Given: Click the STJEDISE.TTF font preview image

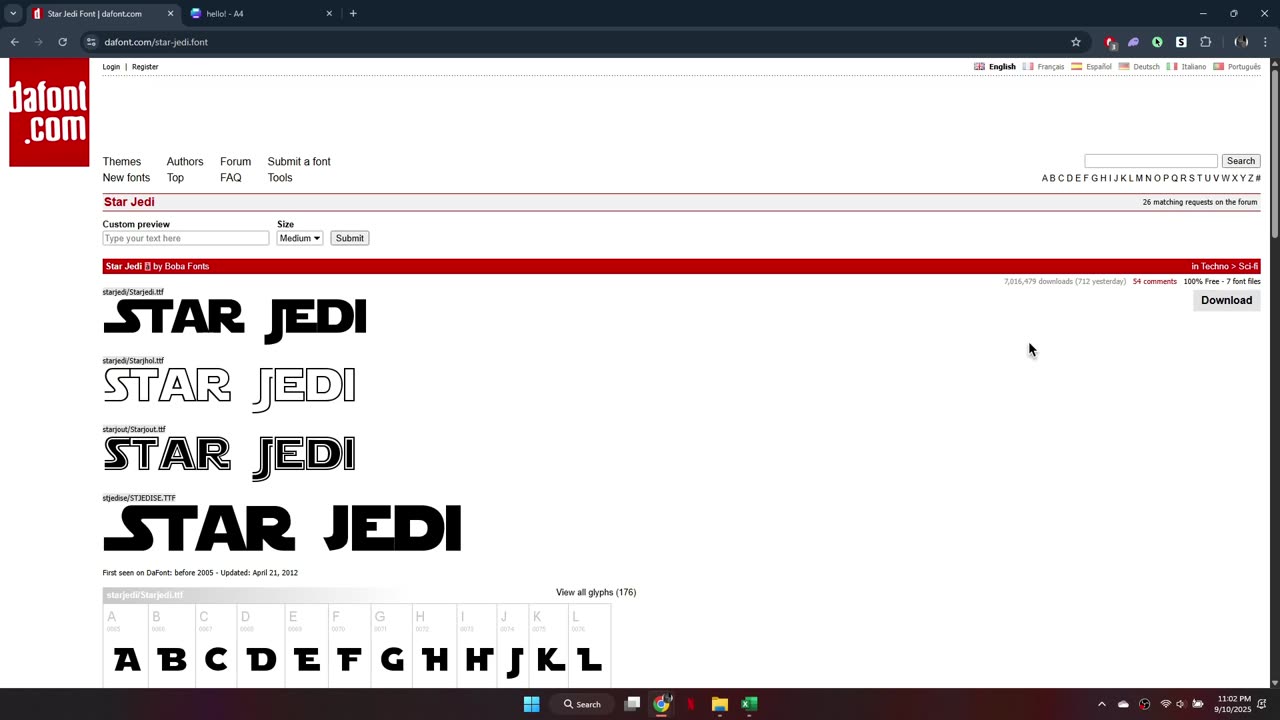Looking at the screenshot, I should [x=282, y=529].
